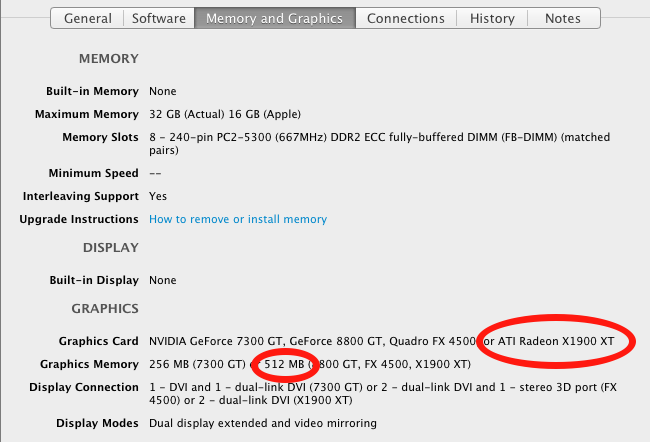Open the Connections tab
Image resolution: width=650 pixels, height=442 pixels.
[x=406, y=18]
